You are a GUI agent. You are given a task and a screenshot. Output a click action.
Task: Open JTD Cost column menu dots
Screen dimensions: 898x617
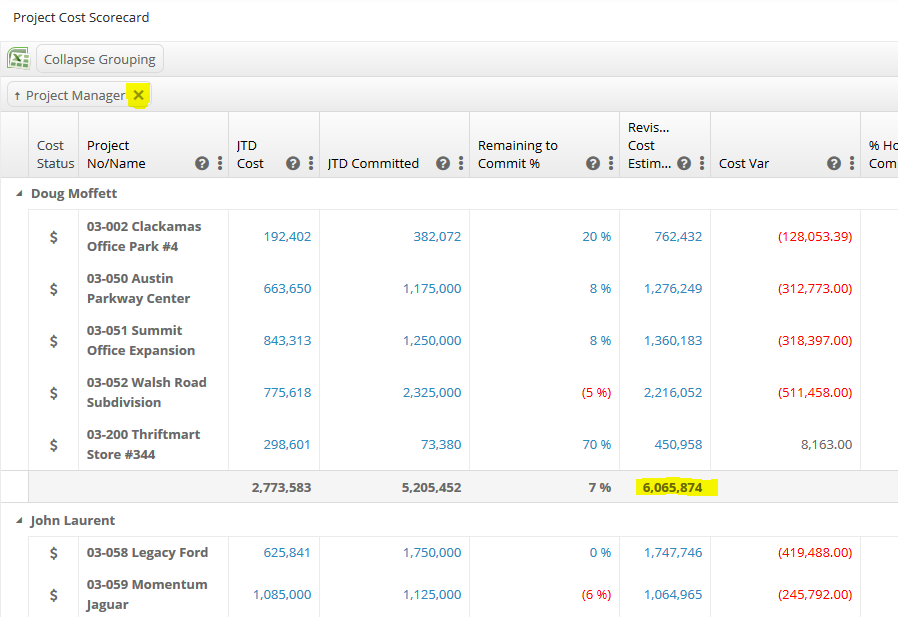[x=311, y=163]
